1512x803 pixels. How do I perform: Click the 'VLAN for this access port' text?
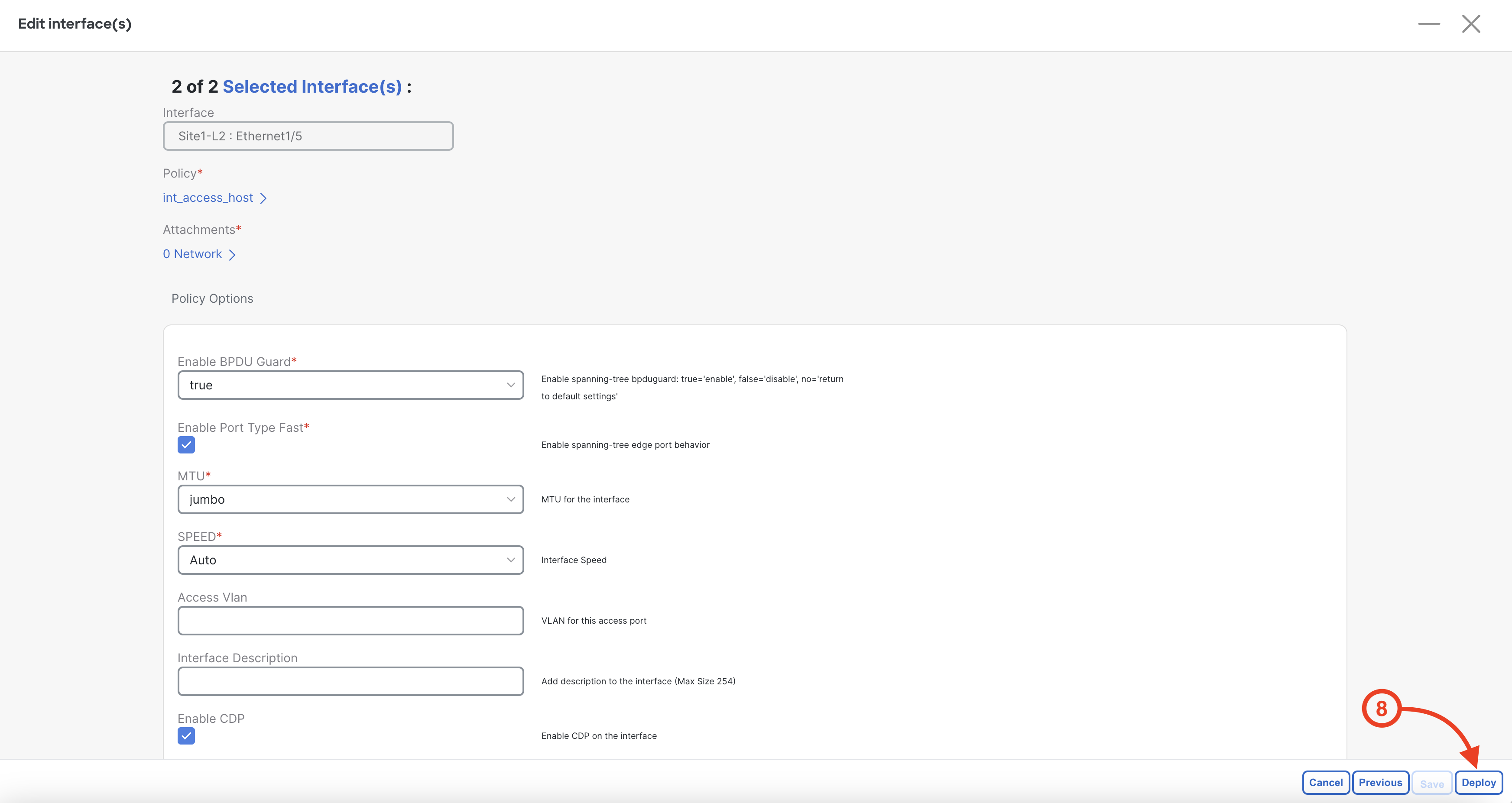point(594,621)
